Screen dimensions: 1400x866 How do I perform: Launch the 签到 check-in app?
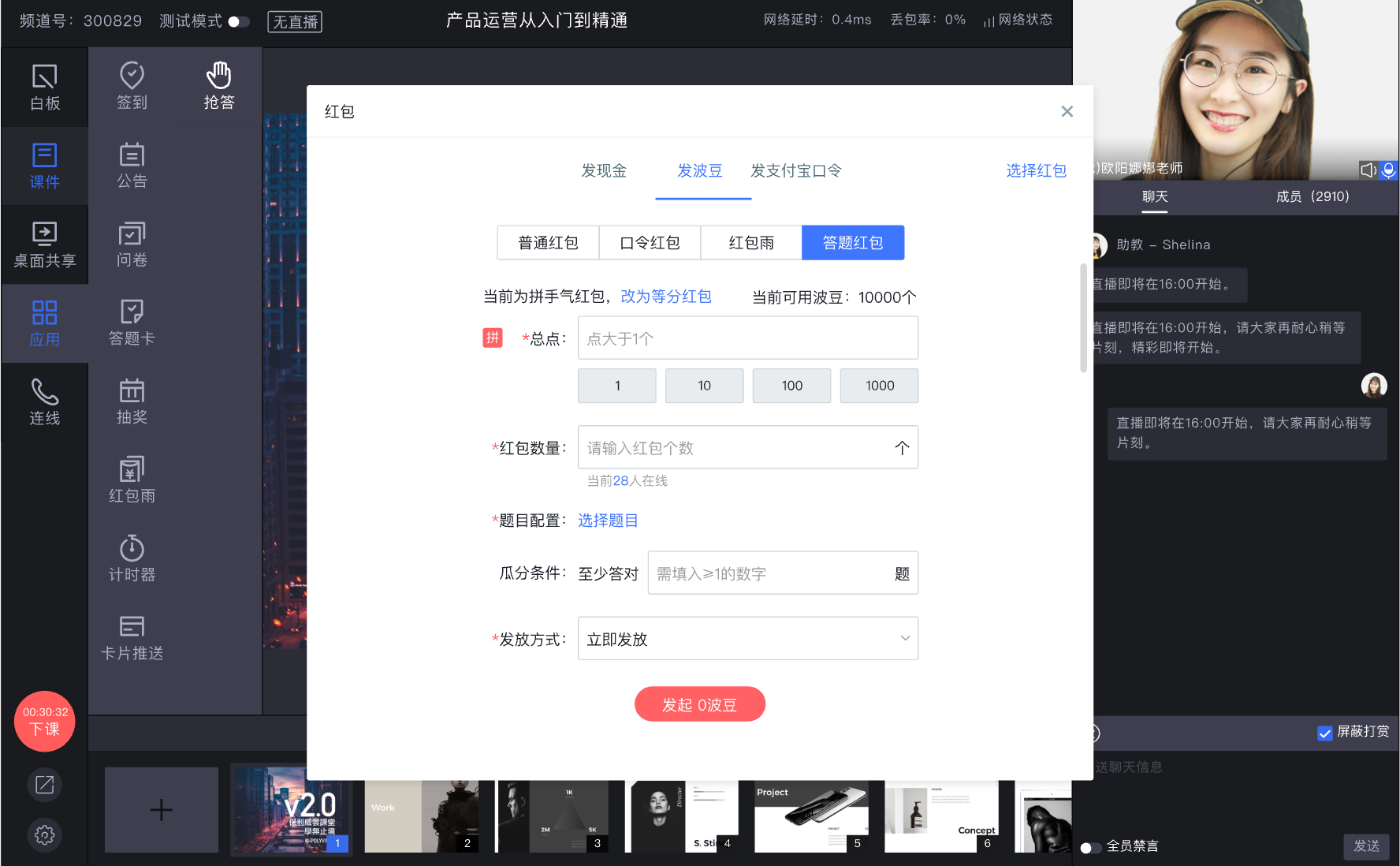(132, 87)
